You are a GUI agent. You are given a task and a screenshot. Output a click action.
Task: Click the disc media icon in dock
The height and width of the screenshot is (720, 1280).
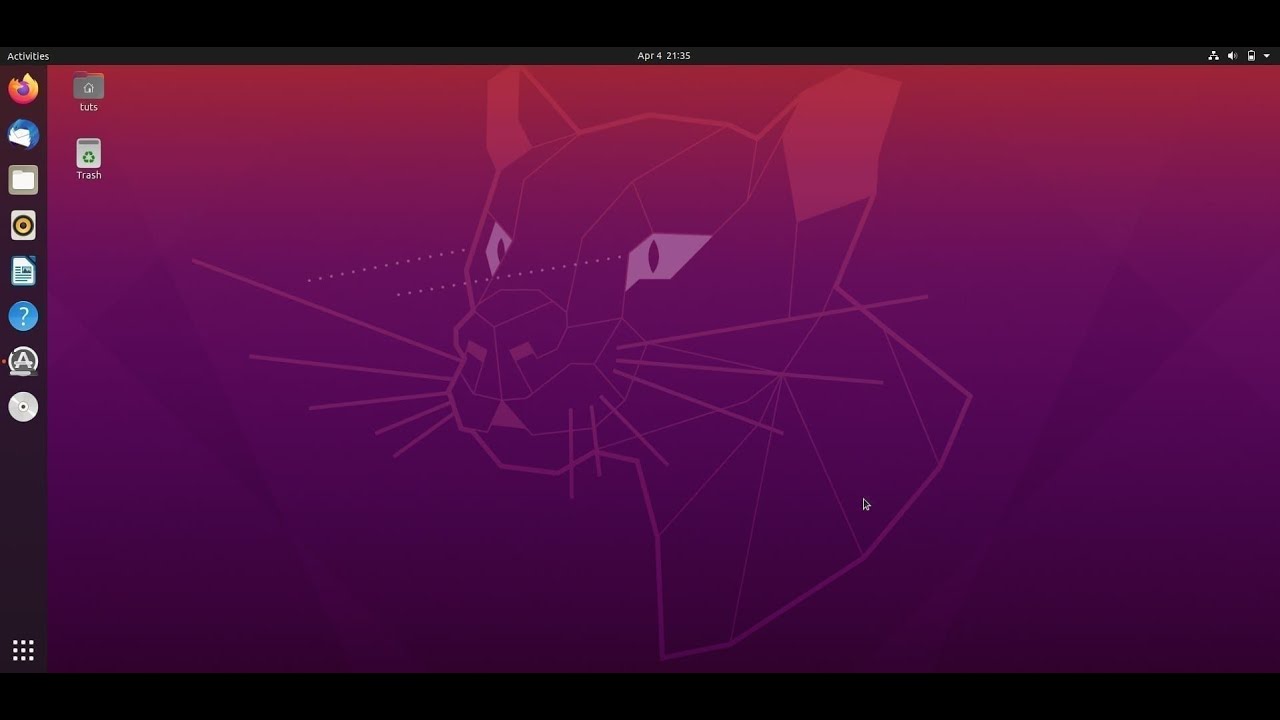(x=23, y=407)
